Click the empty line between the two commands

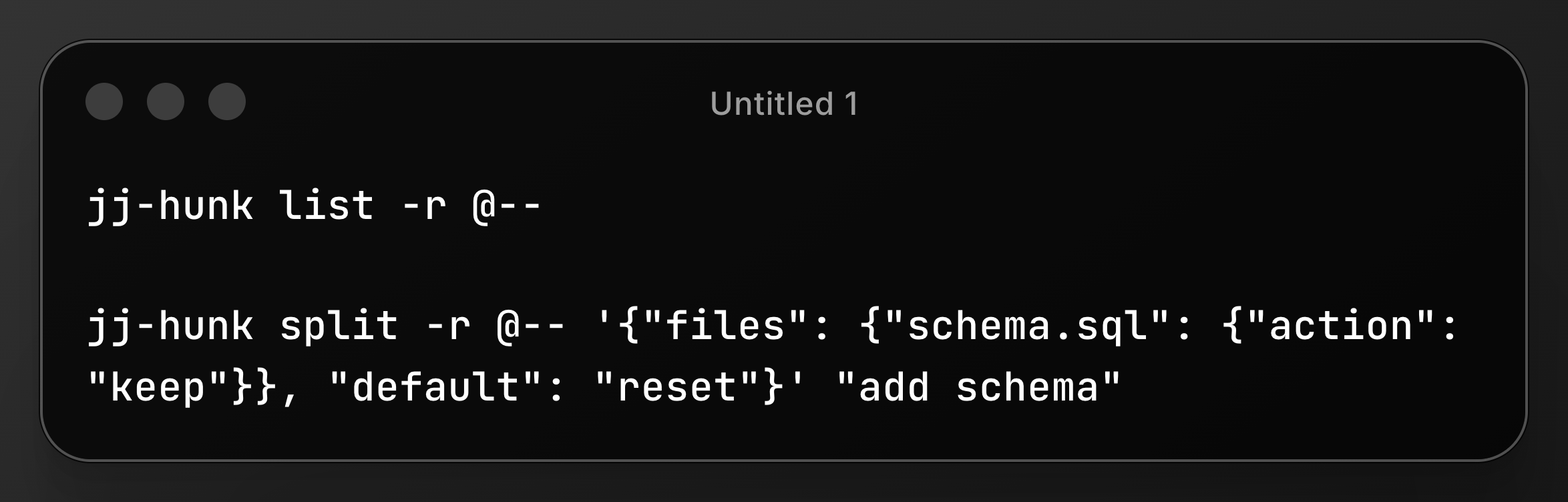pos(401,266)
